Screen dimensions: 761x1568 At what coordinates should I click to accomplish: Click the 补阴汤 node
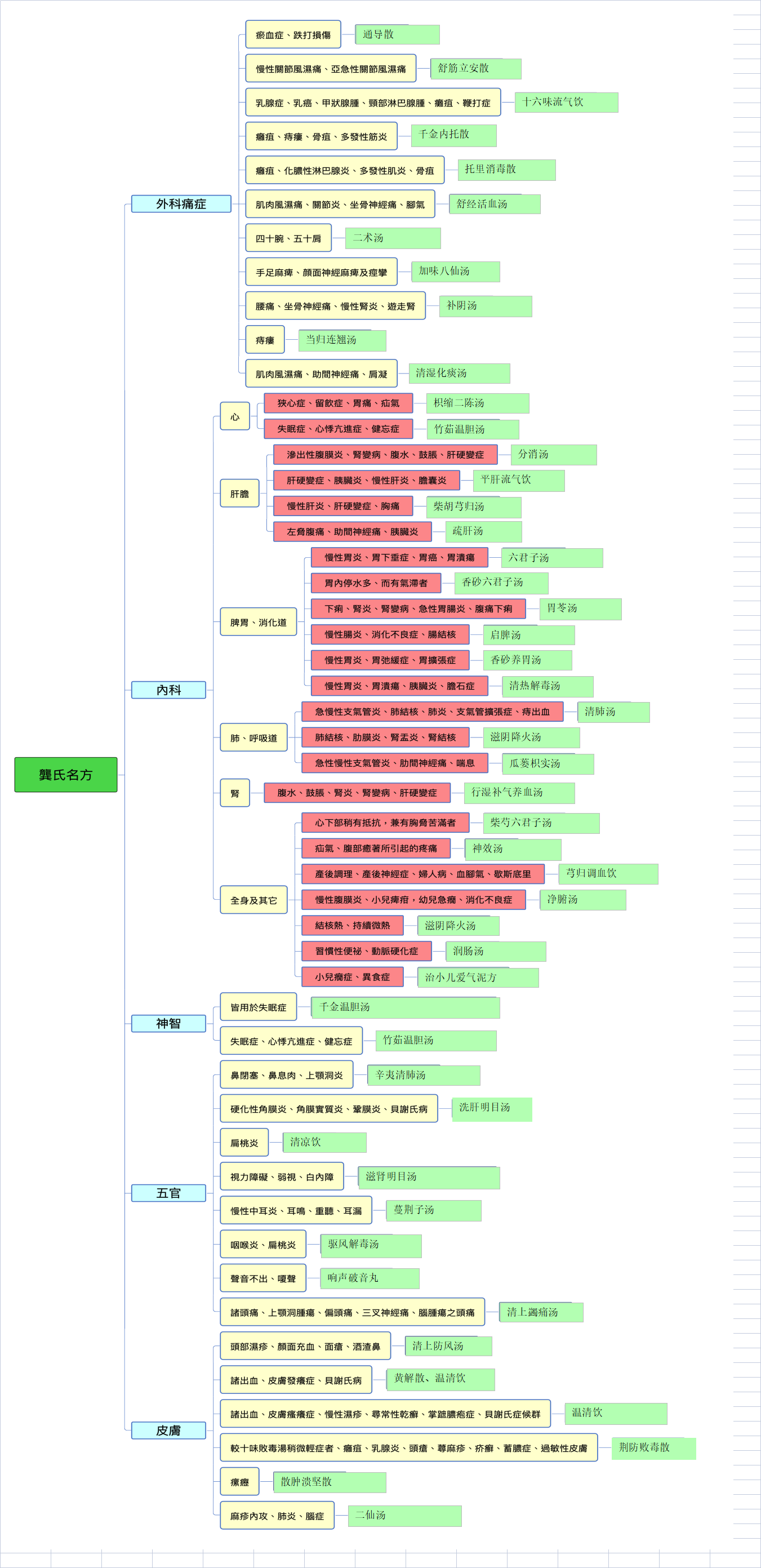tap(486, 306)
